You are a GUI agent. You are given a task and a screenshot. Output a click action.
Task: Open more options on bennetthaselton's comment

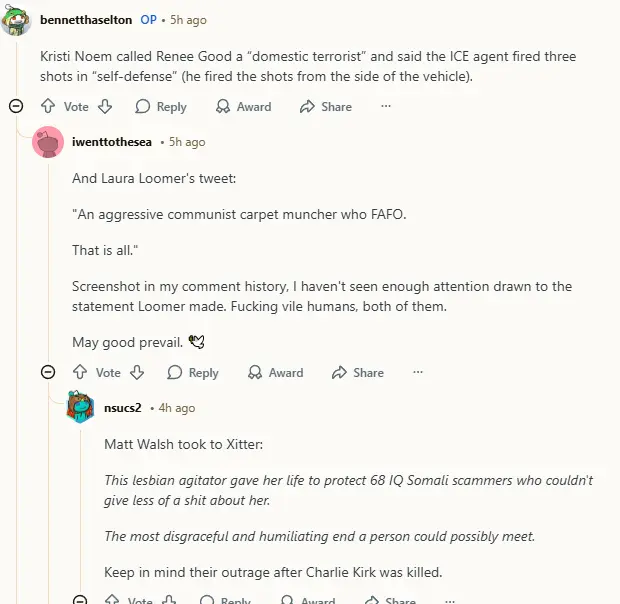pyautogui.click(x=386, y=106)
